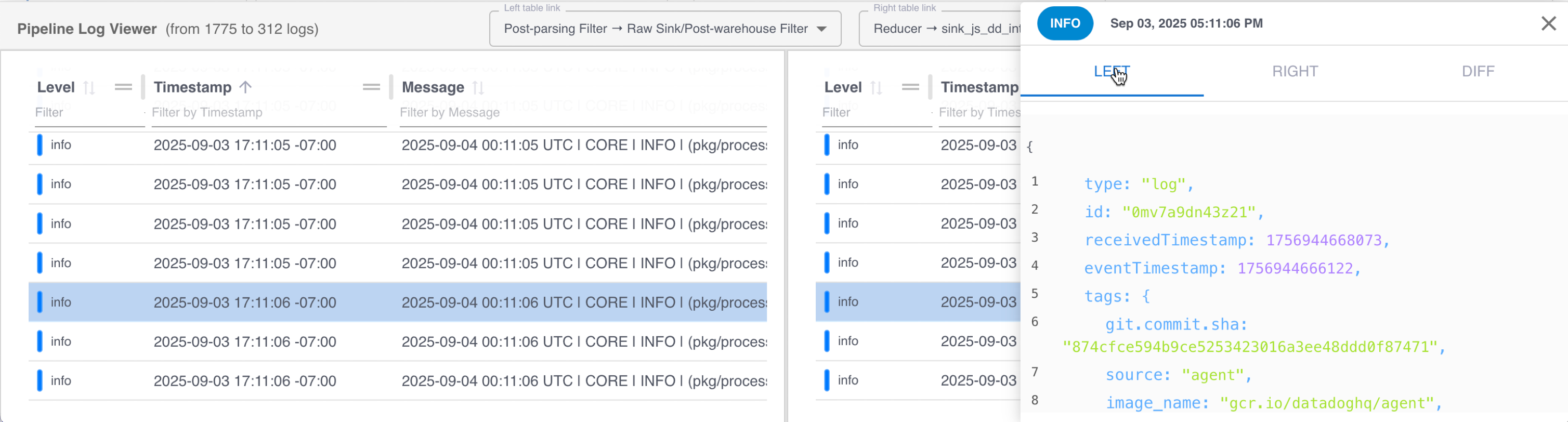Image resolution: width=1568 pixels, height=422 pixels.
Task: Click the tags: { JSON line
Action: (1117, 296)
